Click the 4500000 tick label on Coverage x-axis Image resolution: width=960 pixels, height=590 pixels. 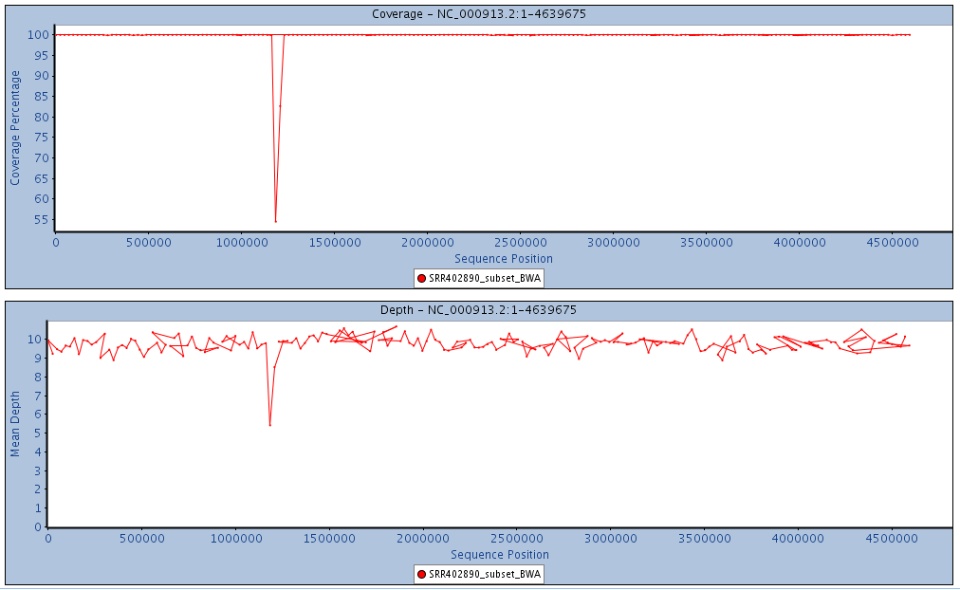[893, 242]
